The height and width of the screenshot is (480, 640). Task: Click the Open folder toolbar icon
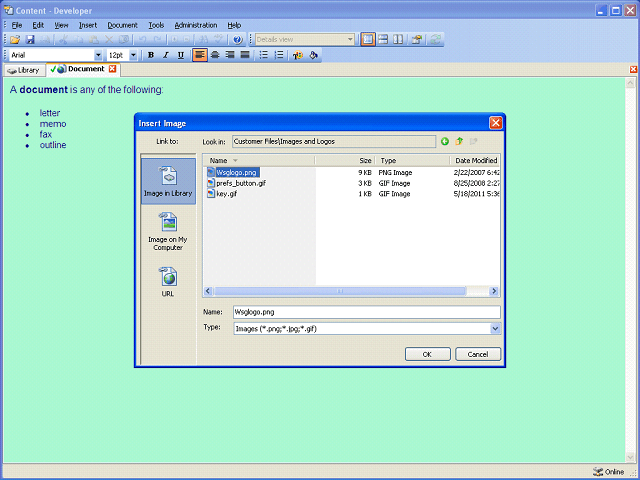click(x=15, y=40)
